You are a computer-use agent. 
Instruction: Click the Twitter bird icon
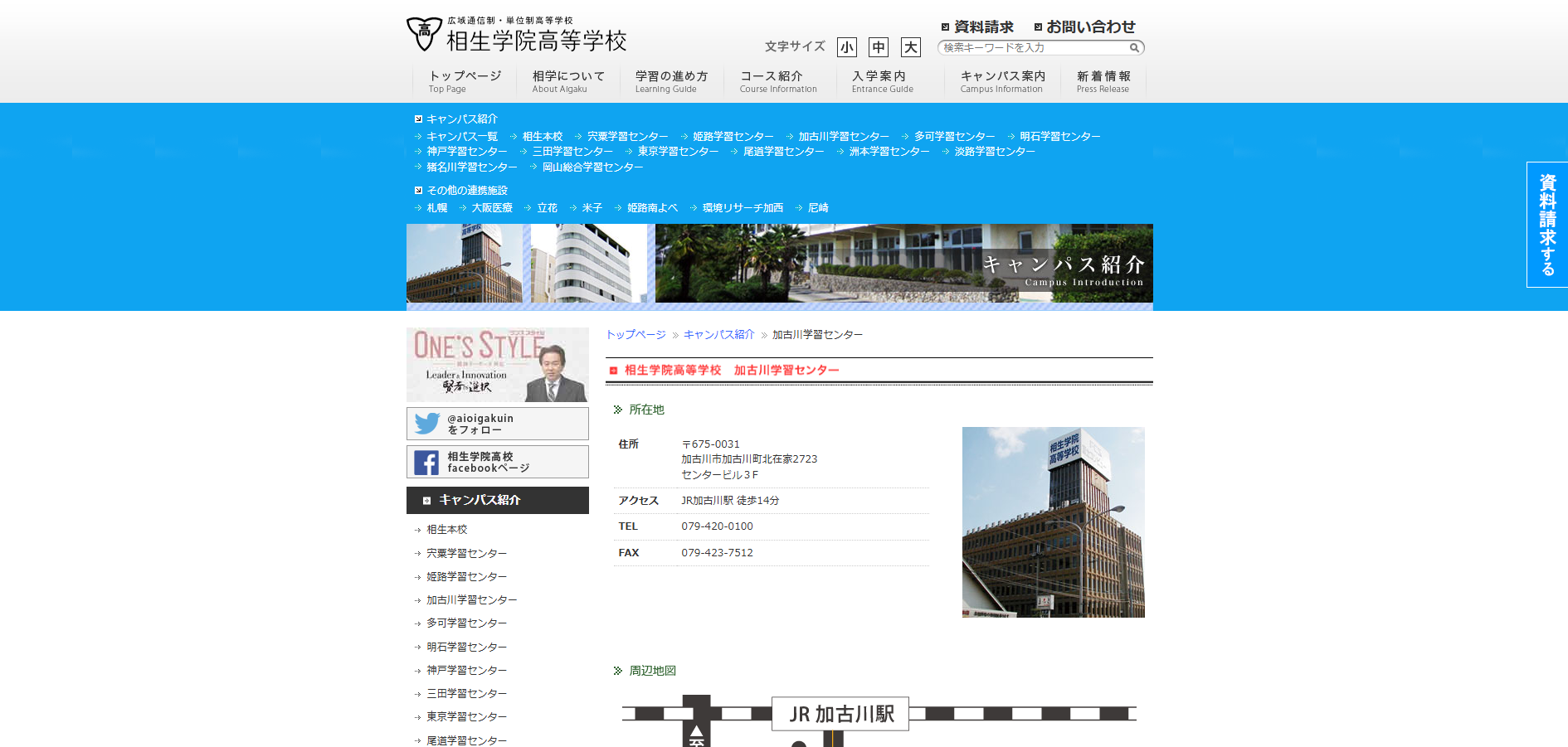click(x=427, y=424)
